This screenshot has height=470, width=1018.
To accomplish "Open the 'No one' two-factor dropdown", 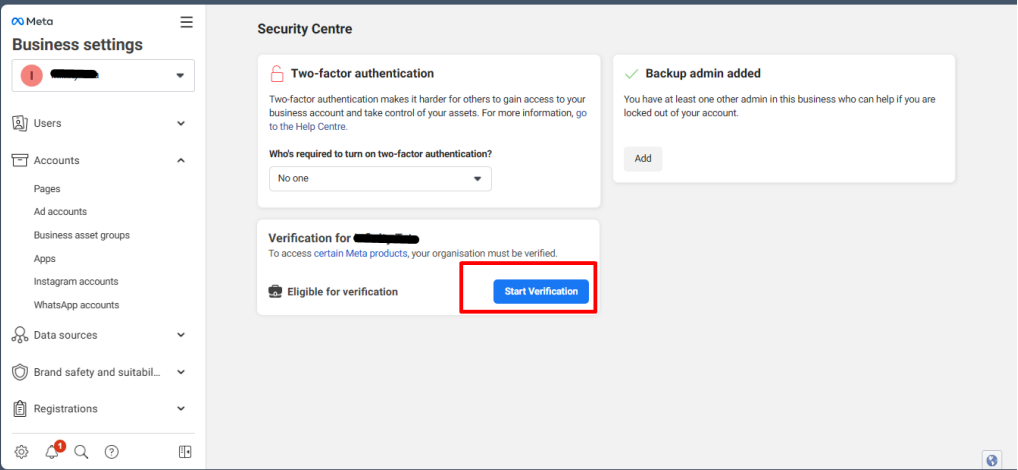I will [380, 179].
